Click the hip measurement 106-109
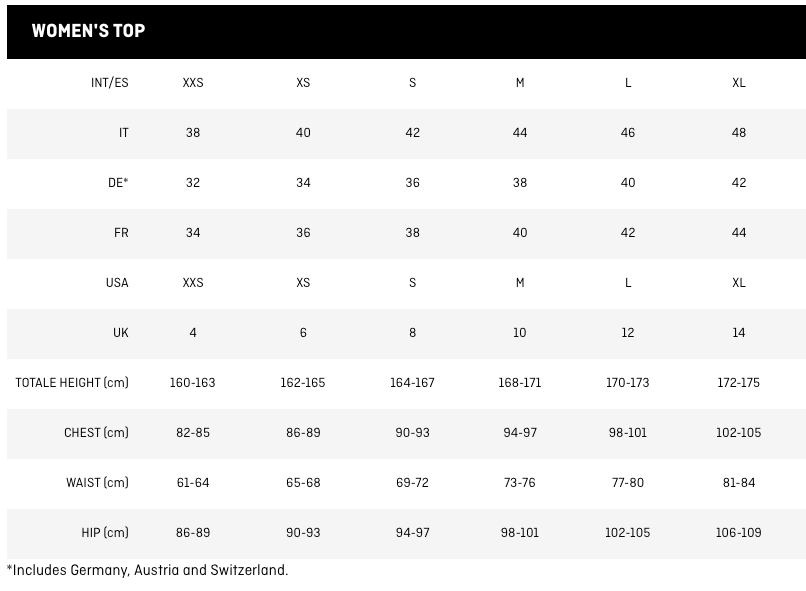Screen dimensions: 806x591 coord(739,533)
